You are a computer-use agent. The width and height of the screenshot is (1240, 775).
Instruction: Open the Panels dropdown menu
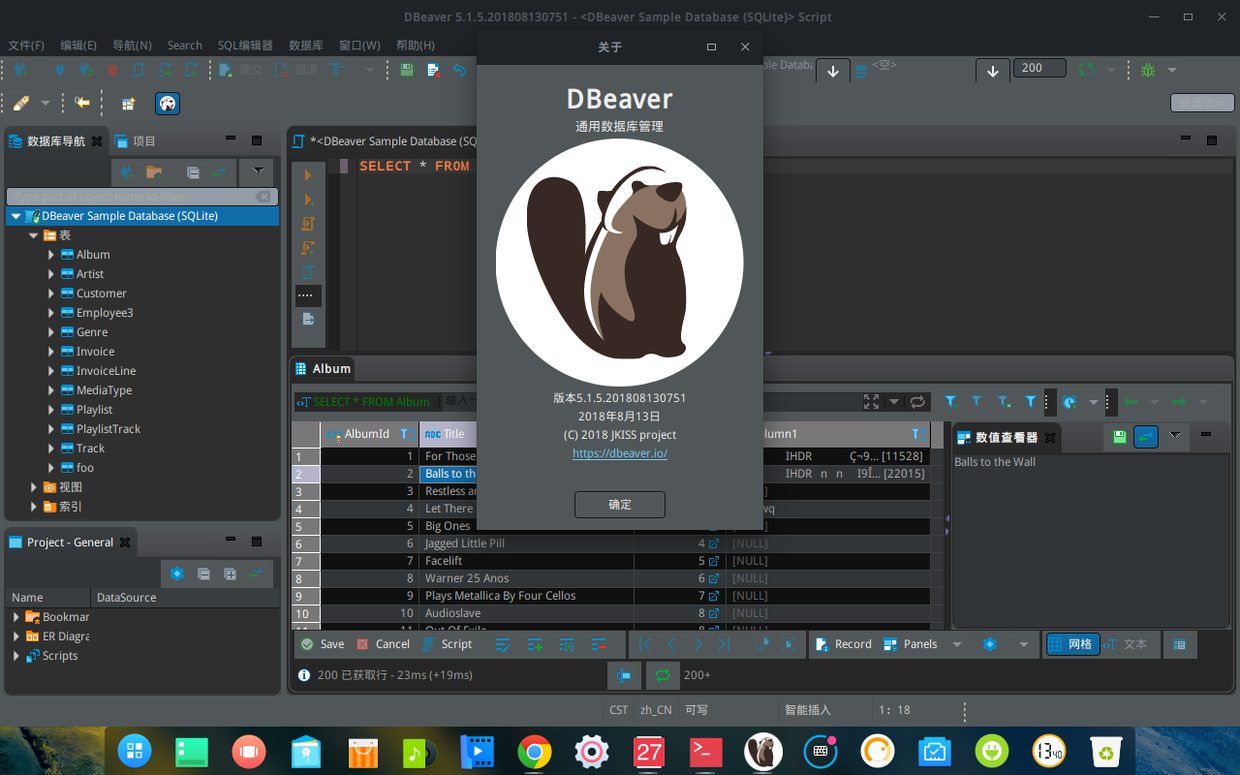(x=957, y=645)
